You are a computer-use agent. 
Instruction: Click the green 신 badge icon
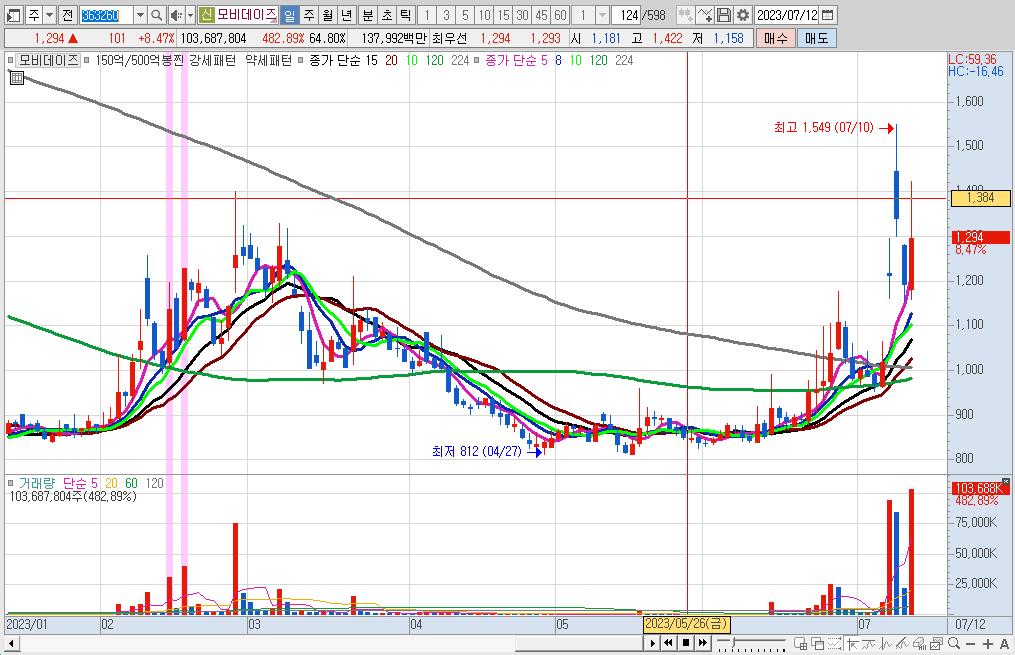(x=206, y=15)
